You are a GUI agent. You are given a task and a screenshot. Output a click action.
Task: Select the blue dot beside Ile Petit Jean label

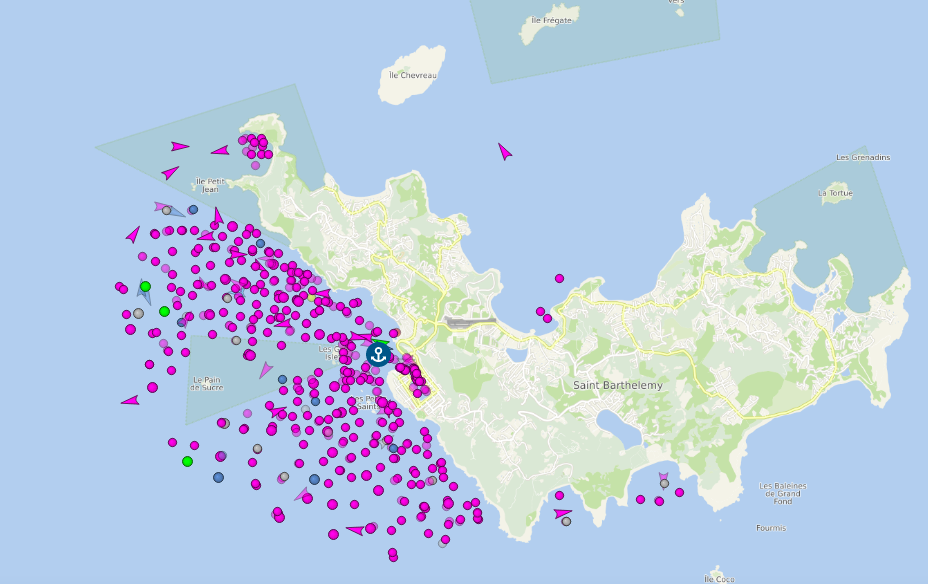point(193,210)
